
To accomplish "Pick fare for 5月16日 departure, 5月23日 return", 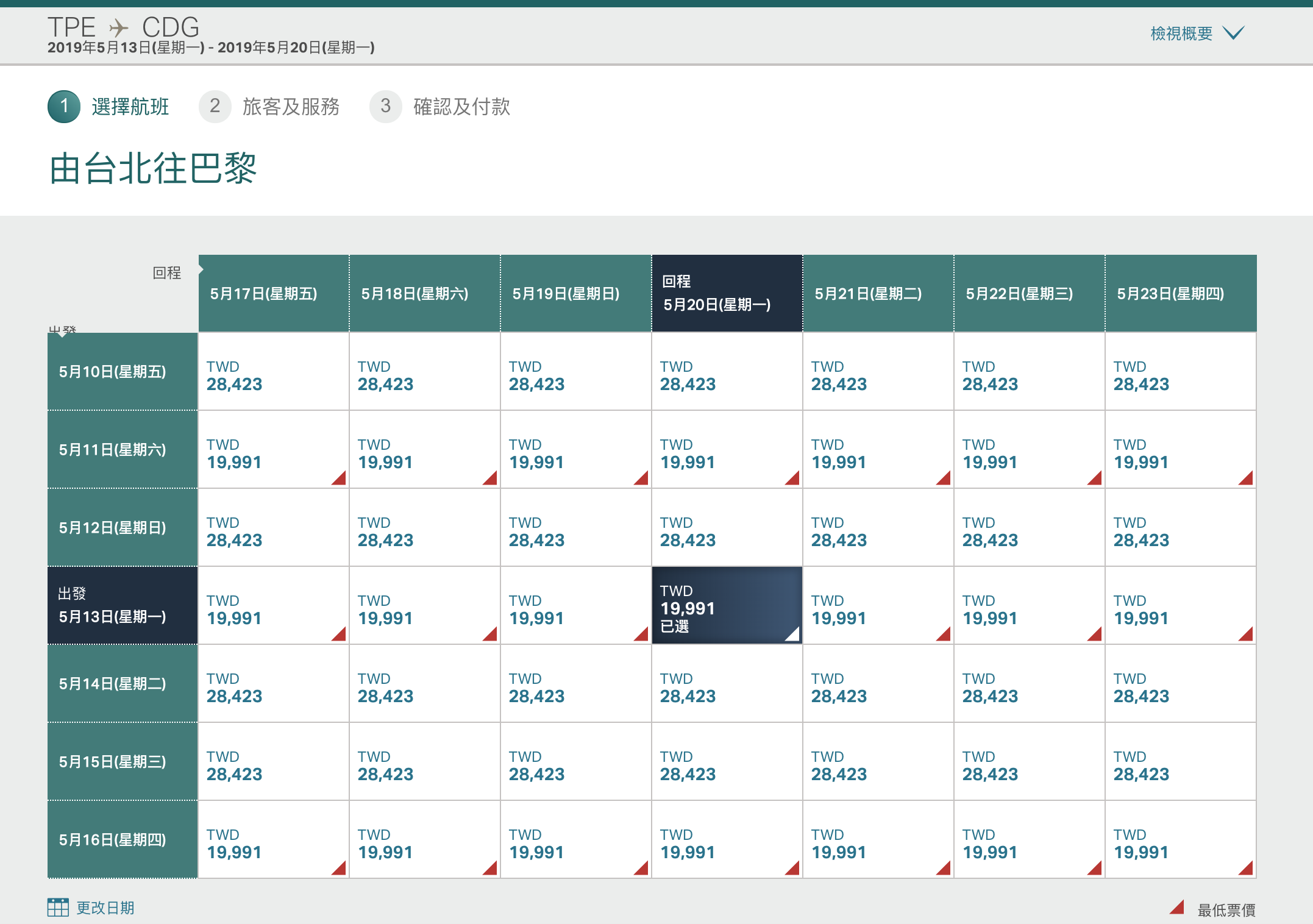I will pyautogui.click(x=1180, y=840).
